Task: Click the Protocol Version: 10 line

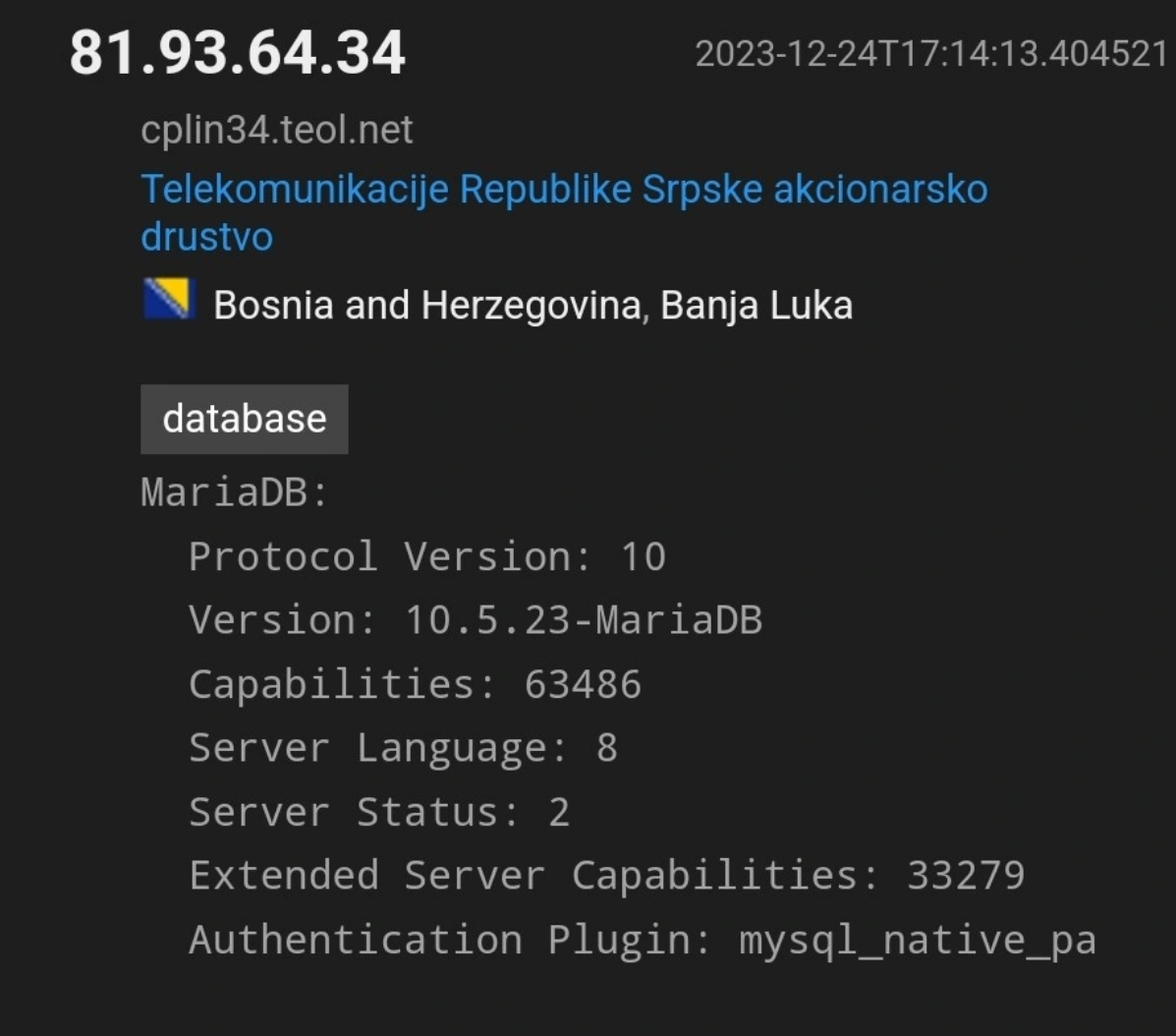Action: coord(427,556)
